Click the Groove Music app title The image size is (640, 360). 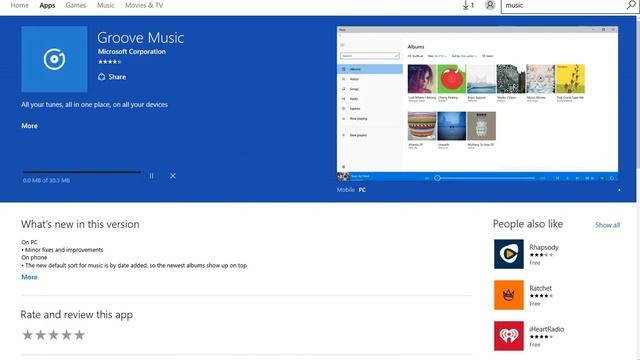(140, 38)
